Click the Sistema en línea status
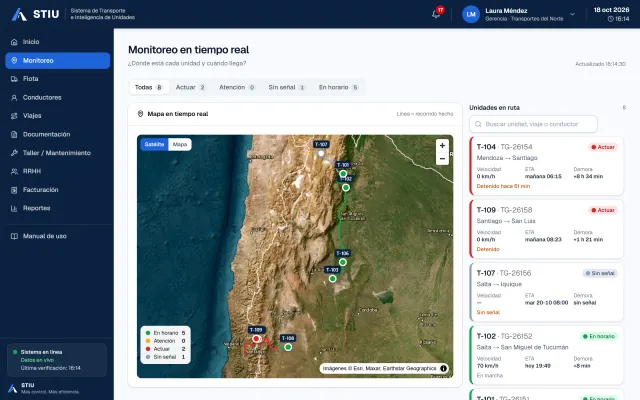This screenshot has height=400, width=640. pyautogui.click(x=41, y=352)
